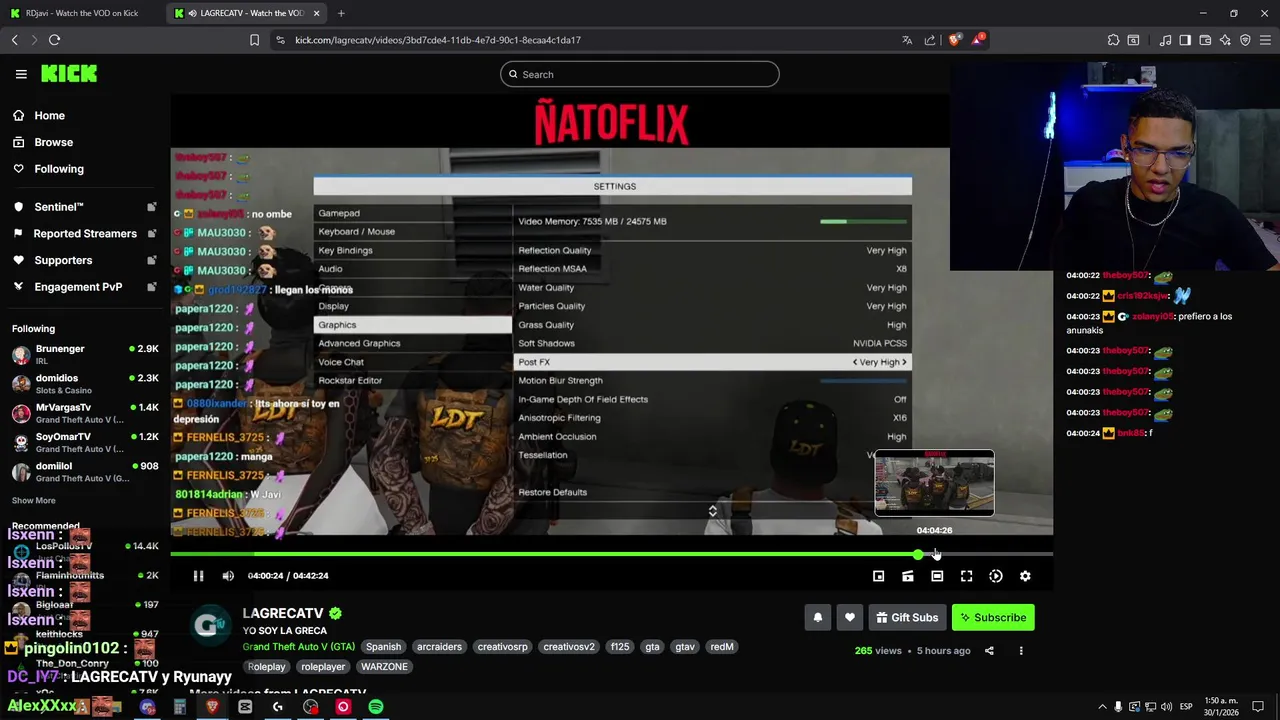1280x720 pixels.
Task: Reload the current page
Action: click(x=54, y=40)
